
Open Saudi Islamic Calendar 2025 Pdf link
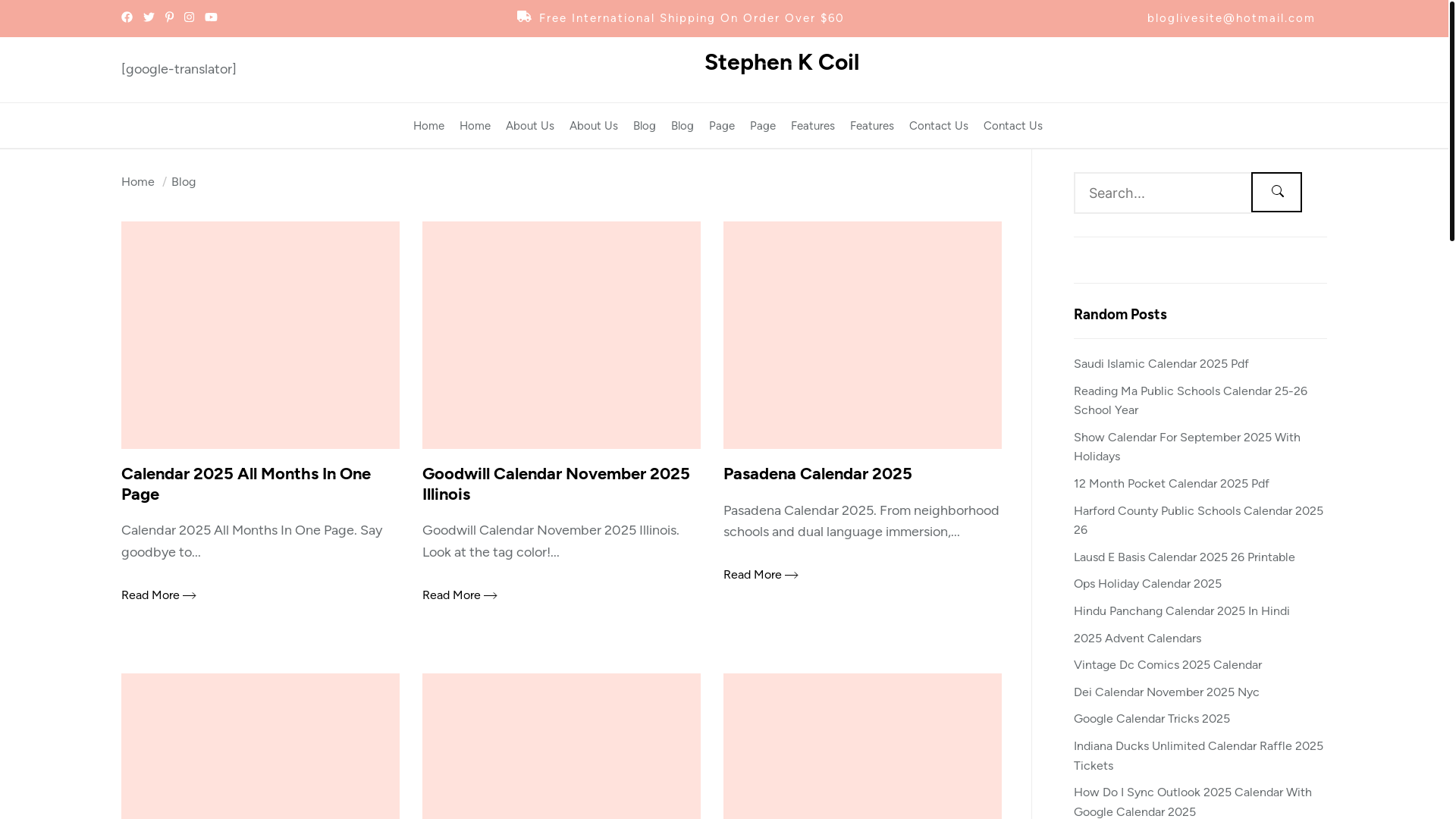1161,364
